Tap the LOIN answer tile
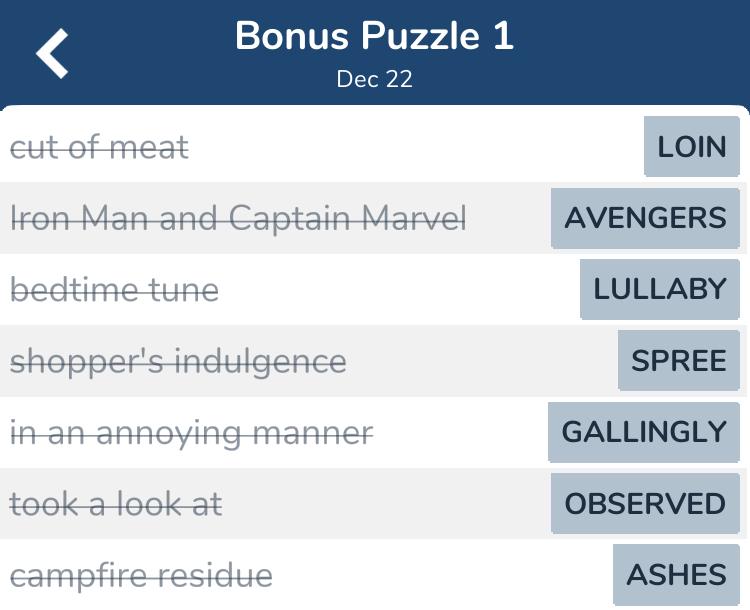The height and width of the screenshot is (610, 750). pos(692,146)
